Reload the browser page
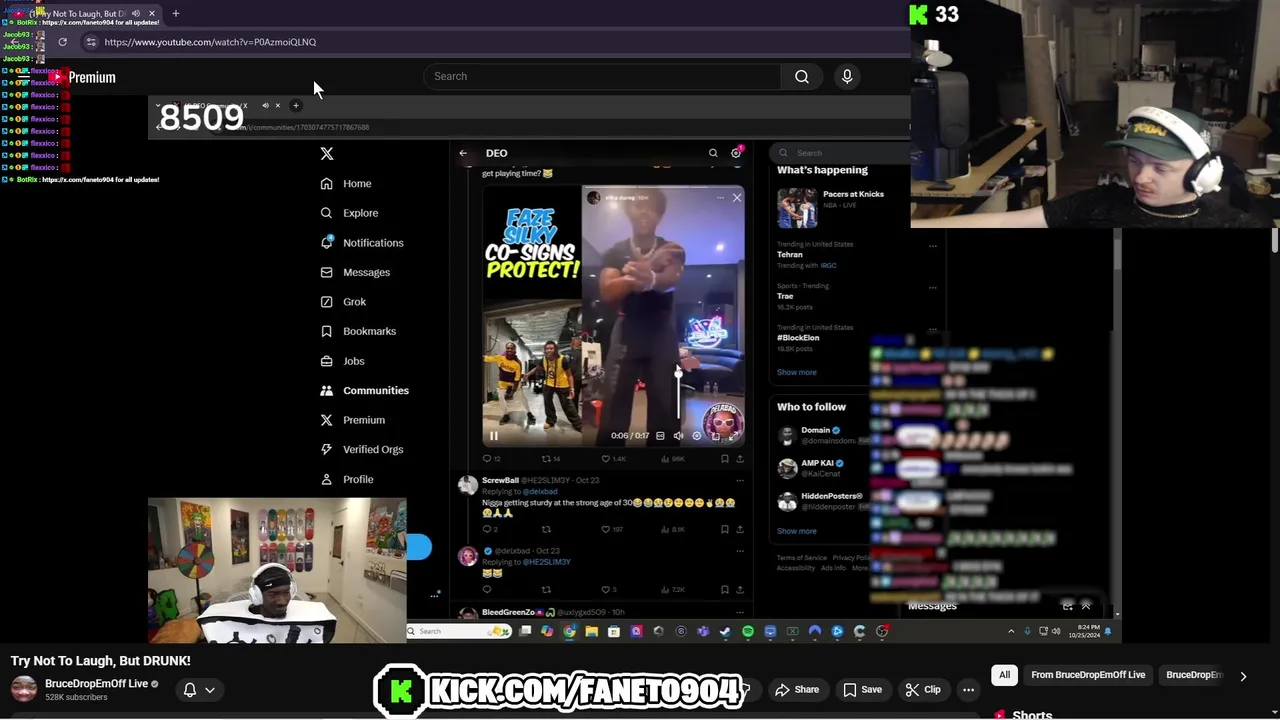The width and height of the screenshot is (1280, 720). (62, 42)
